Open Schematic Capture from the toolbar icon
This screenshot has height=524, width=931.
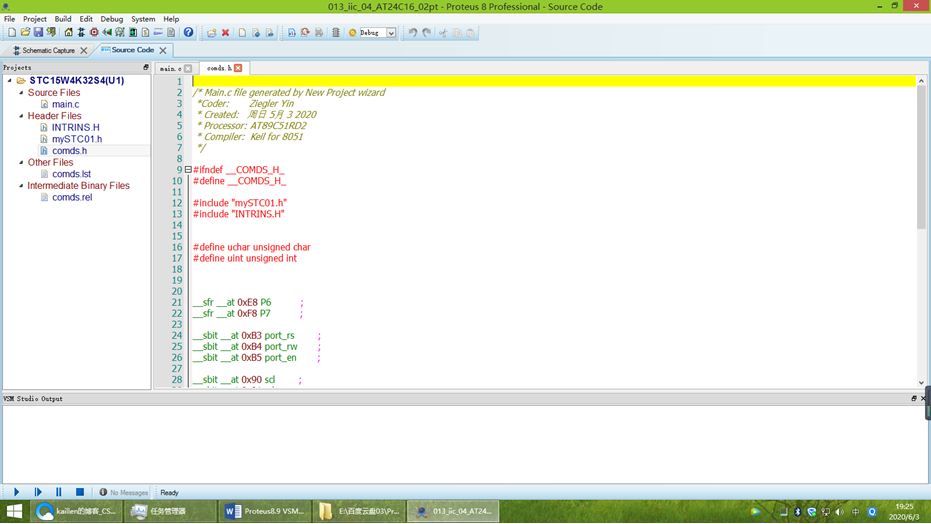pos(81,33)
